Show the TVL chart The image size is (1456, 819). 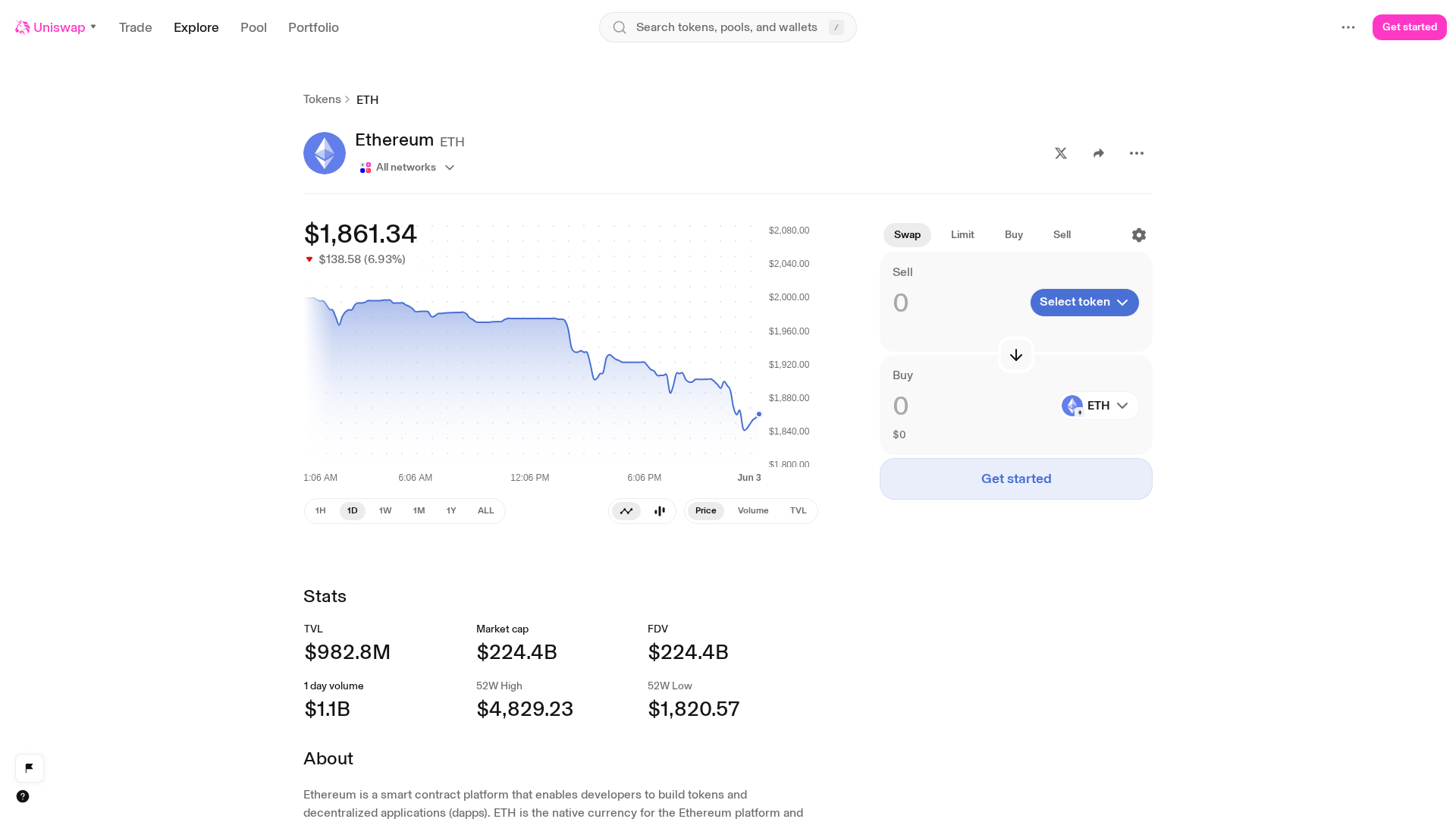click(799, 511)
